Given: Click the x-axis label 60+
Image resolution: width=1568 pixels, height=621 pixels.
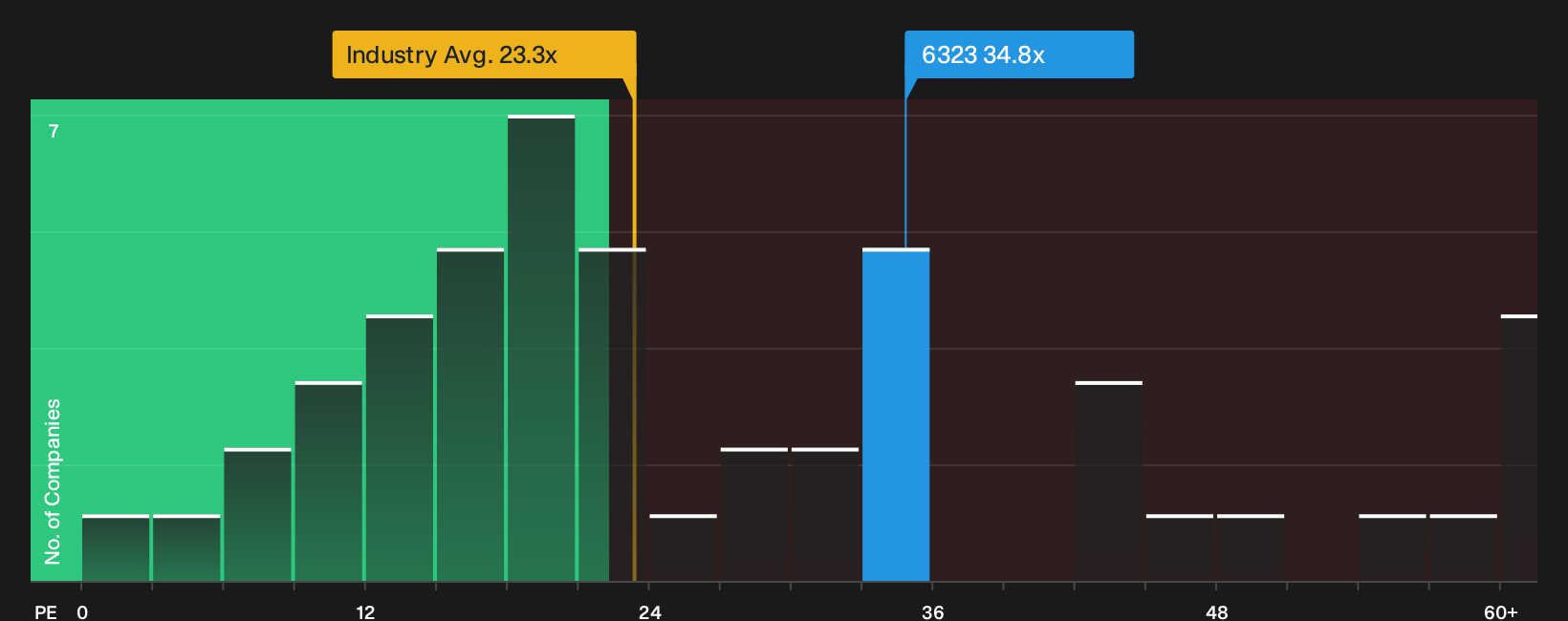Looking at the screenshot, I should click(1500, 611).
